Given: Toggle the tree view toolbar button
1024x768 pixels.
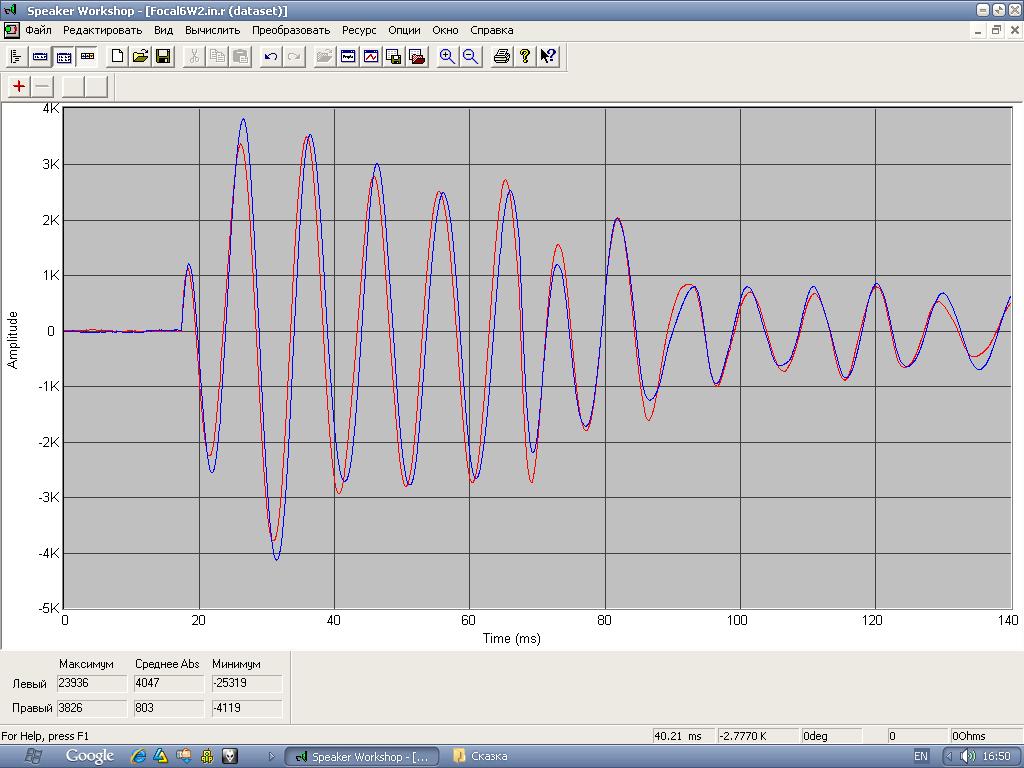Looking at the screenshot, I should (16, 57).
